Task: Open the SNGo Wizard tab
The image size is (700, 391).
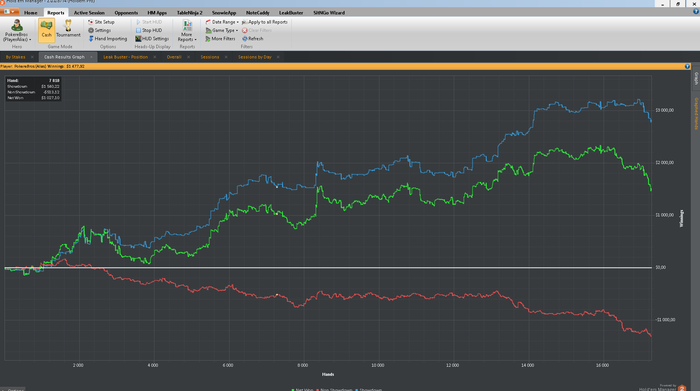Action: [329, 12]
